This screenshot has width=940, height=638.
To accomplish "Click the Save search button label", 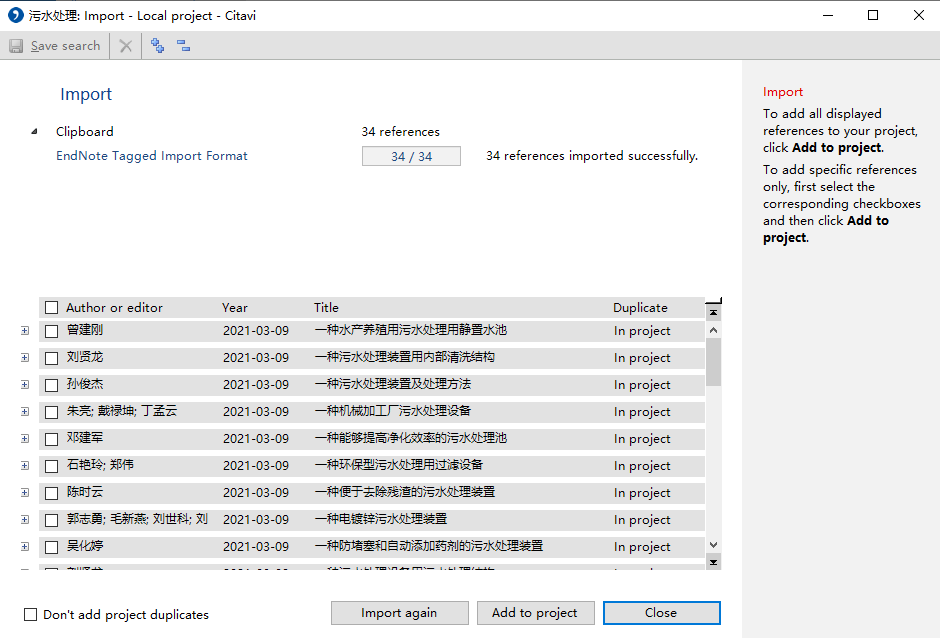I will (x=65, y=46).
